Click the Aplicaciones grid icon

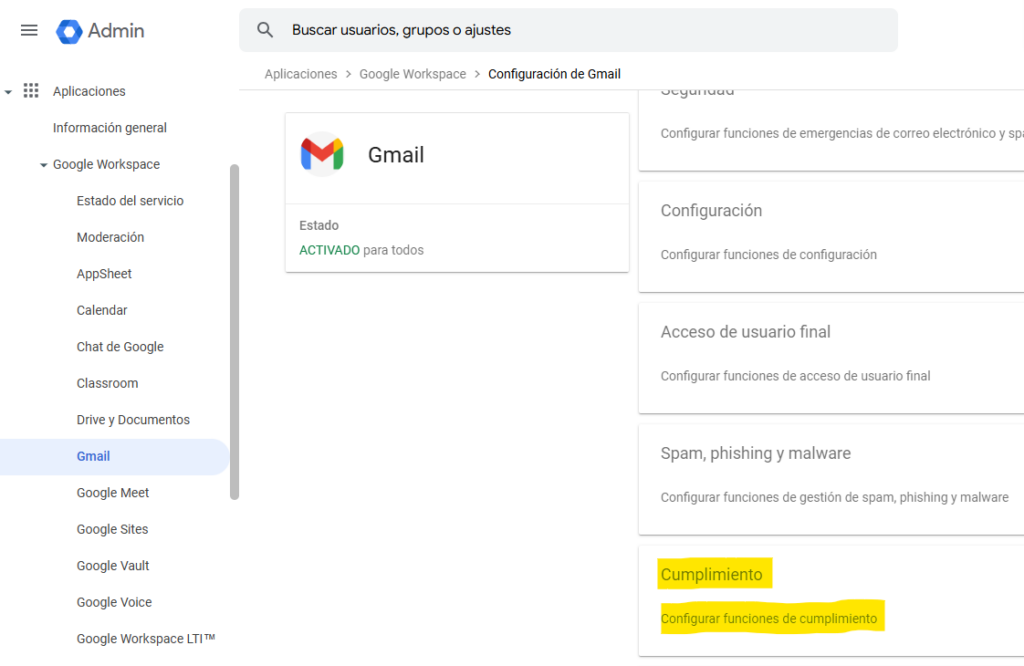[x=31, y=91]
